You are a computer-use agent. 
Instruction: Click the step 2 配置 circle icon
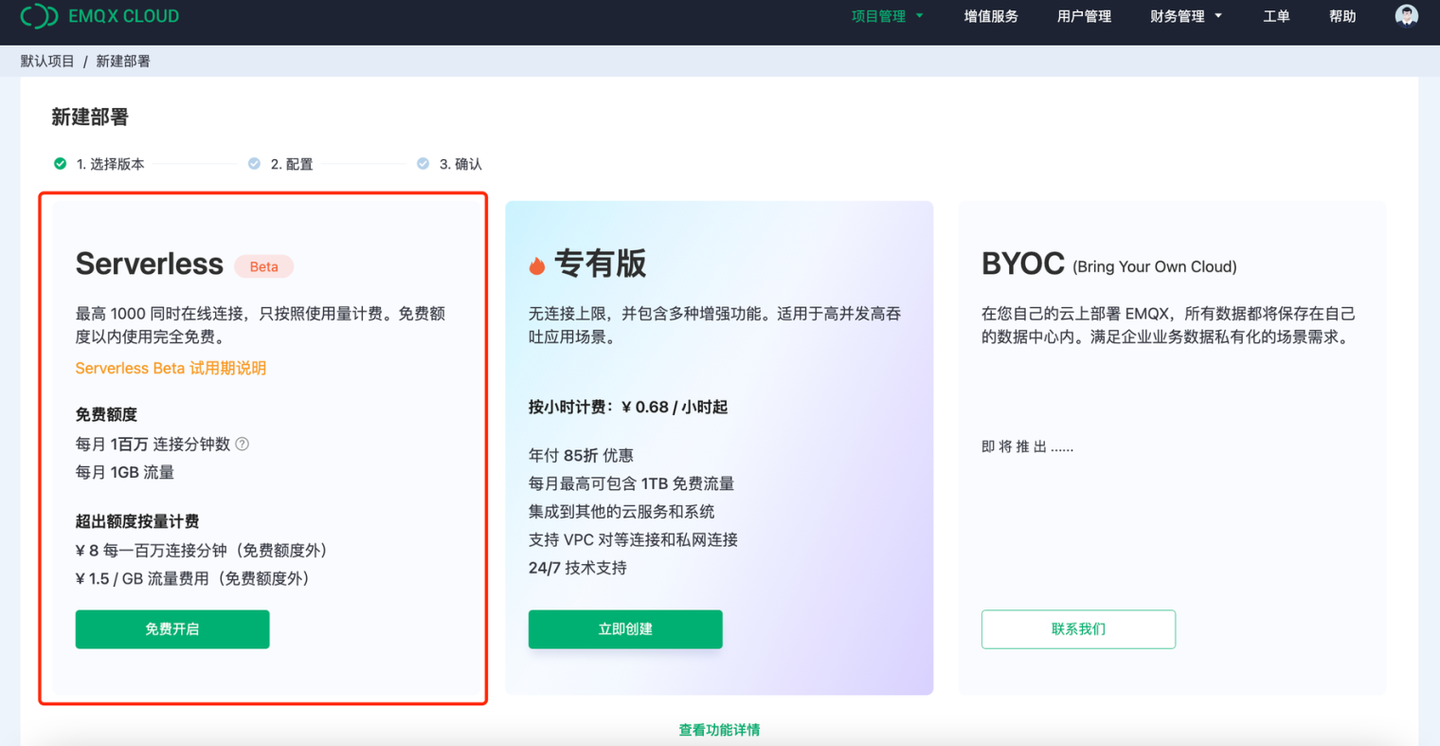click(254, 163)
